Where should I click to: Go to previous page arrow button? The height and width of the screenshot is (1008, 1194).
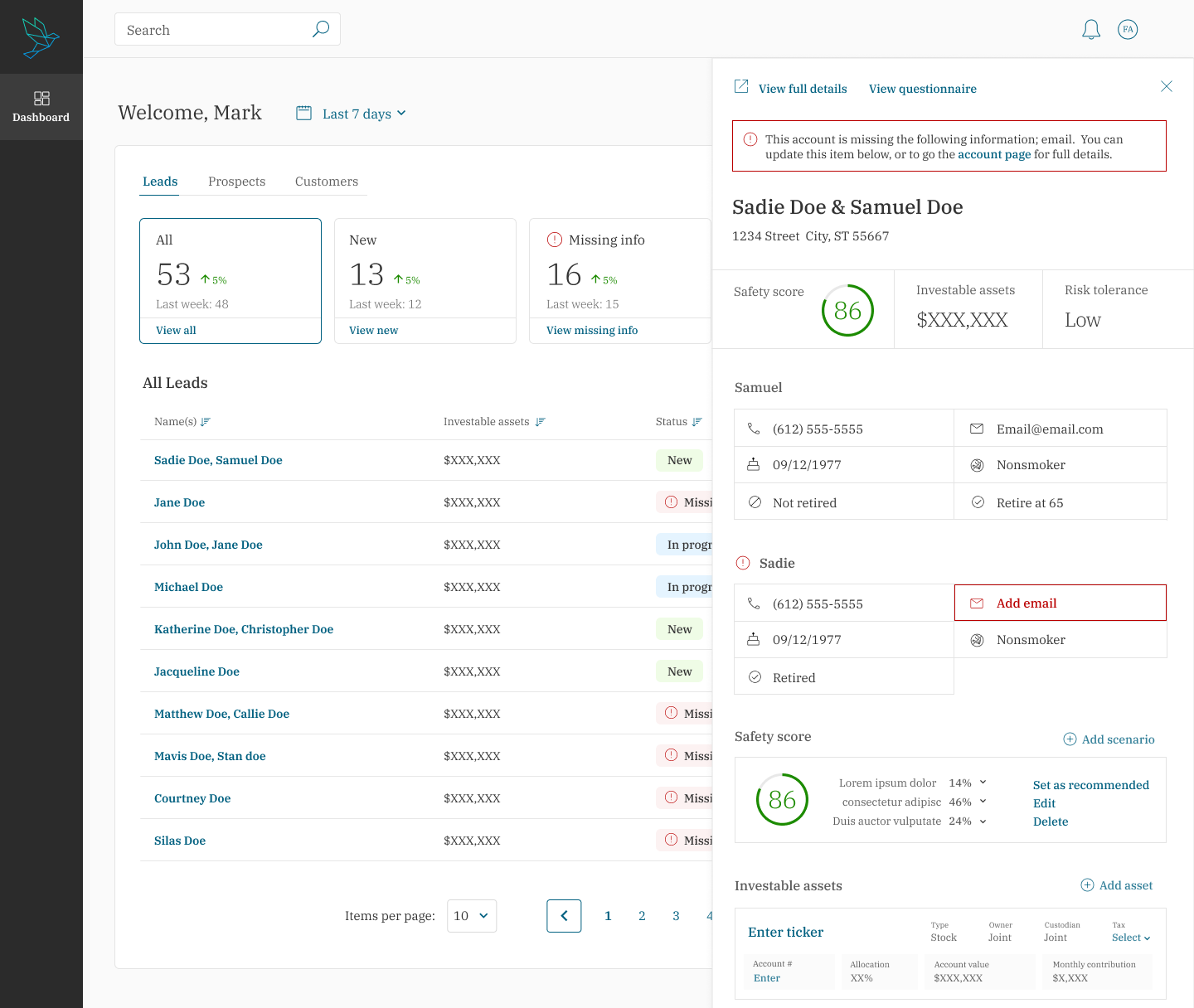tap(564, 916)
